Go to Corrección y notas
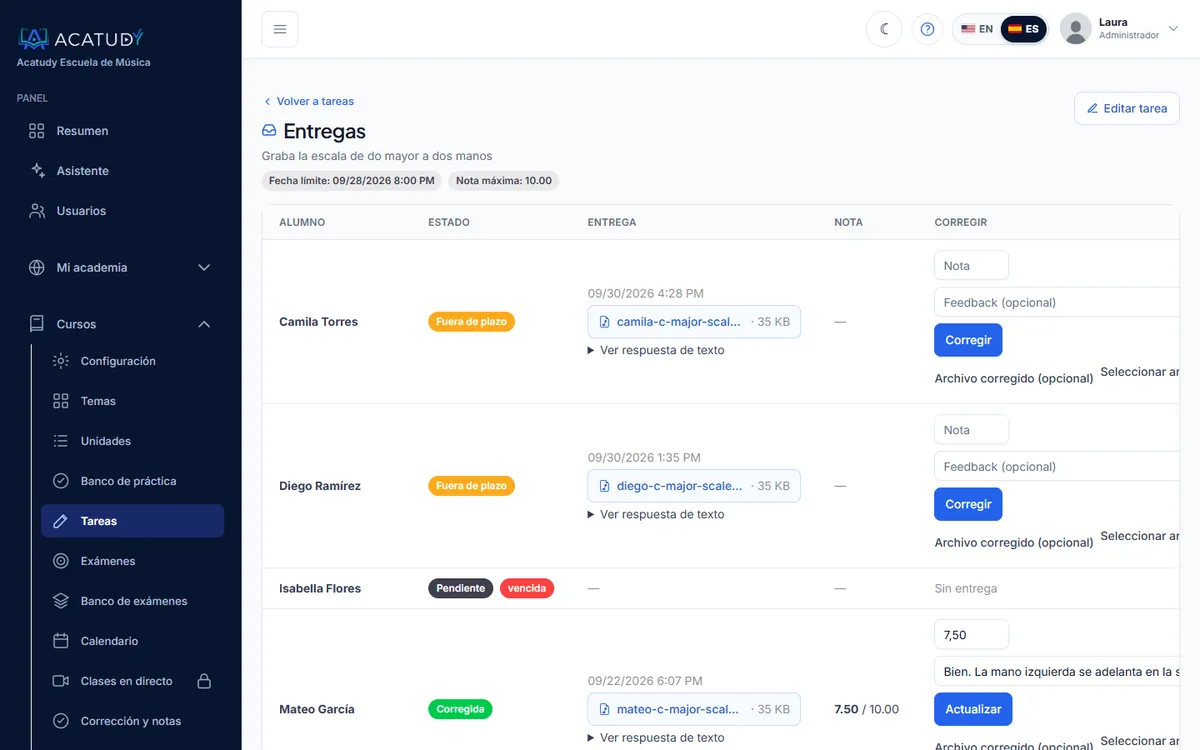Screen dimensions: 1200x750 132,721
